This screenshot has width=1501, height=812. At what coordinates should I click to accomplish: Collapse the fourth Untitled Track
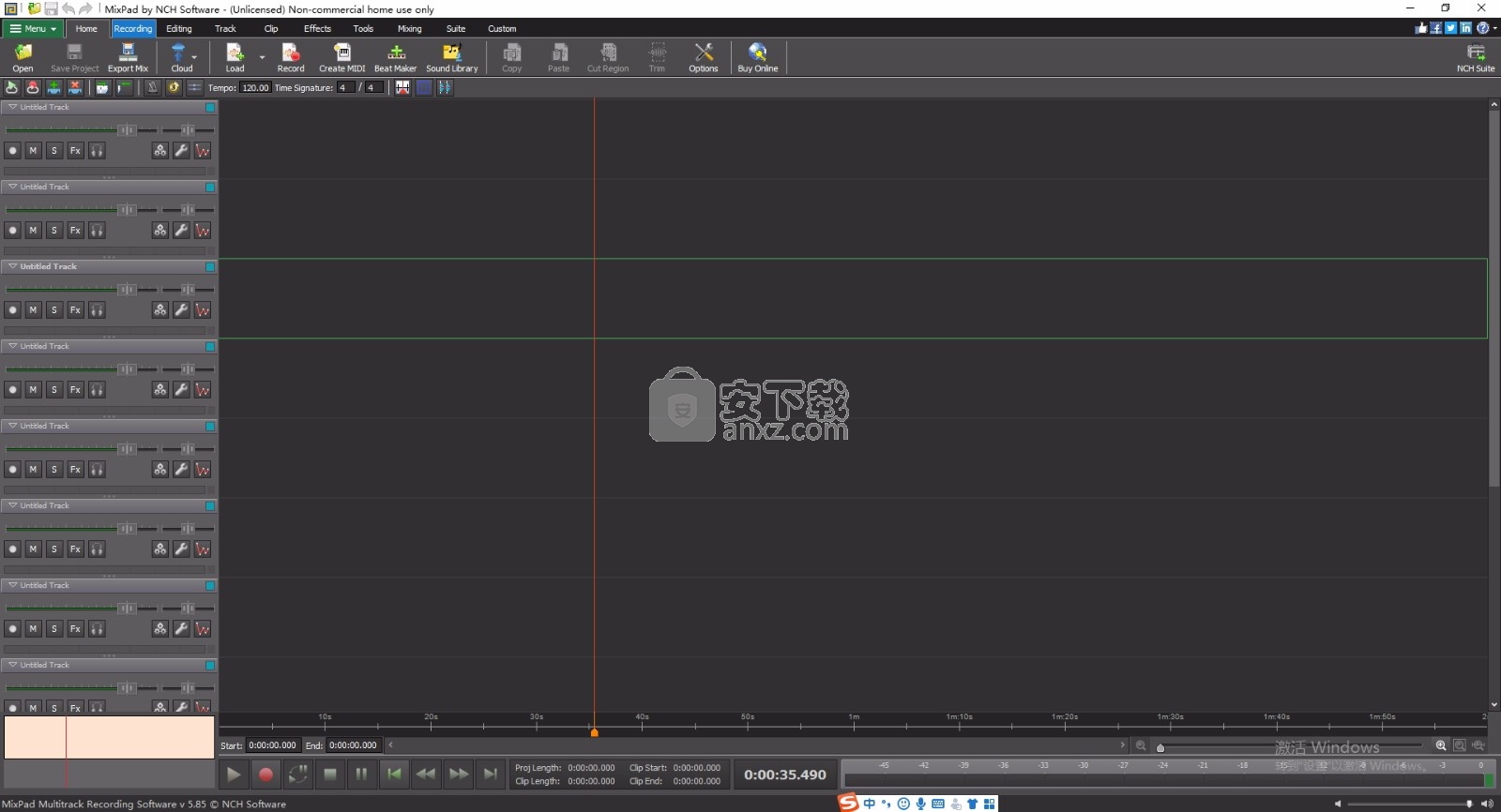pos(12,346)
